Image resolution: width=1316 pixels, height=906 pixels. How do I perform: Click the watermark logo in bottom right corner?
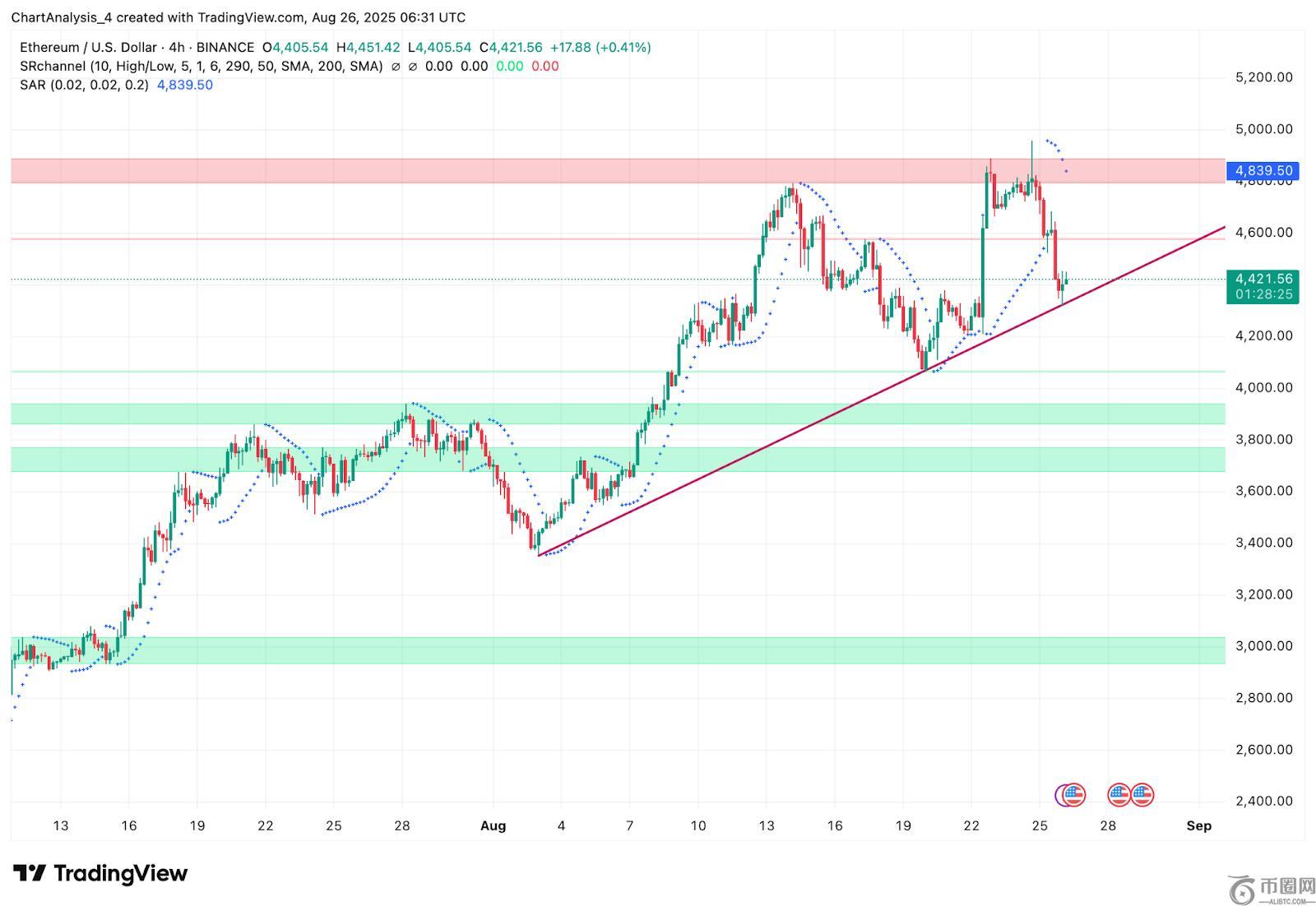(x=1272, y=889)
